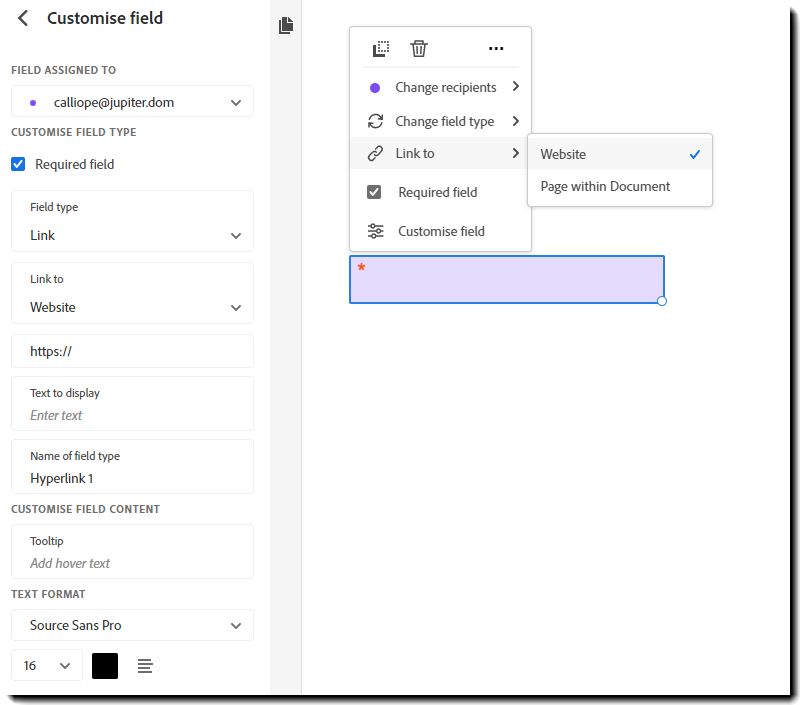800x705 pixels.
Task: Select Change field type menu item
Action: pos(441,121)
